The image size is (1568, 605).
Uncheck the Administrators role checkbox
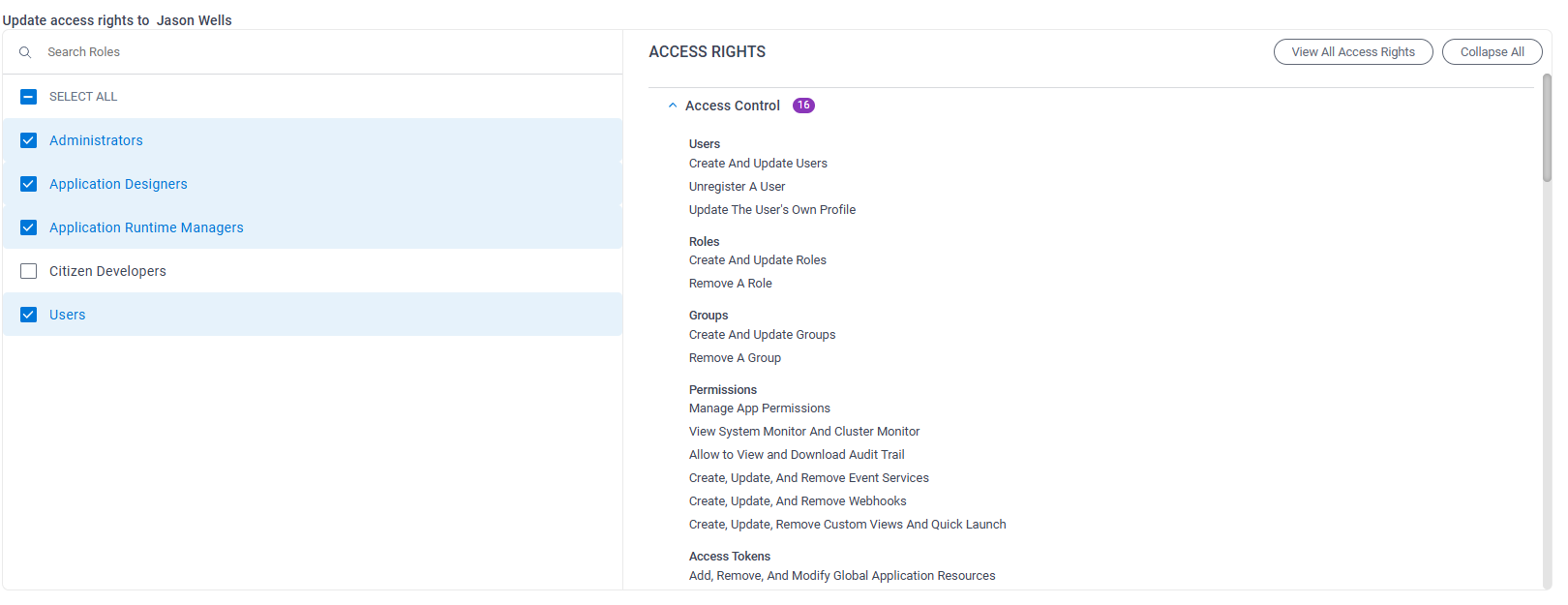point(29,140)
